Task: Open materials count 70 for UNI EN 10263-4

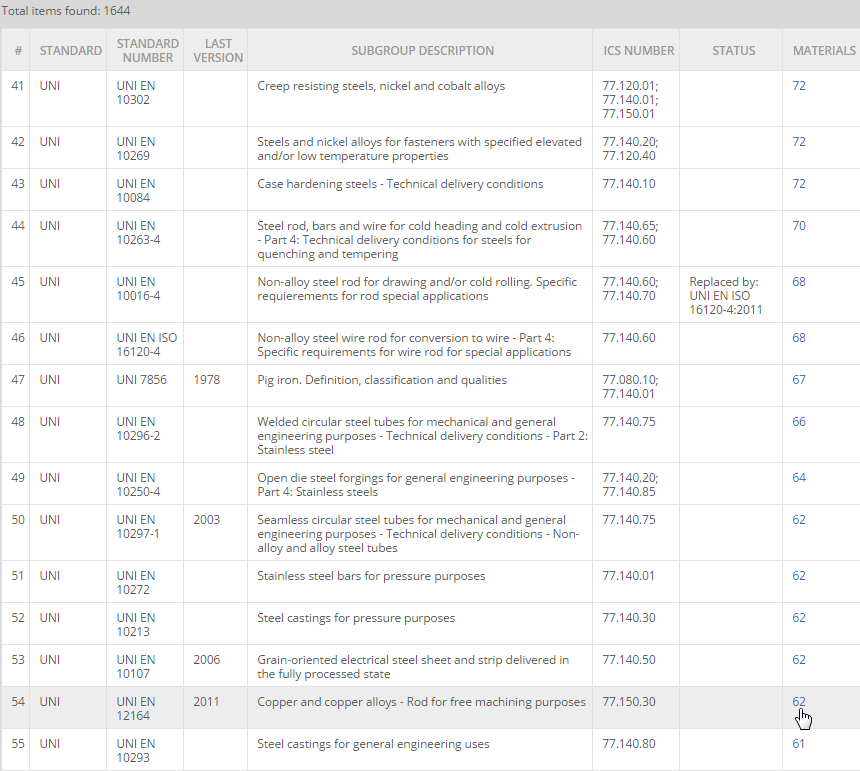Action: point(798,226)
